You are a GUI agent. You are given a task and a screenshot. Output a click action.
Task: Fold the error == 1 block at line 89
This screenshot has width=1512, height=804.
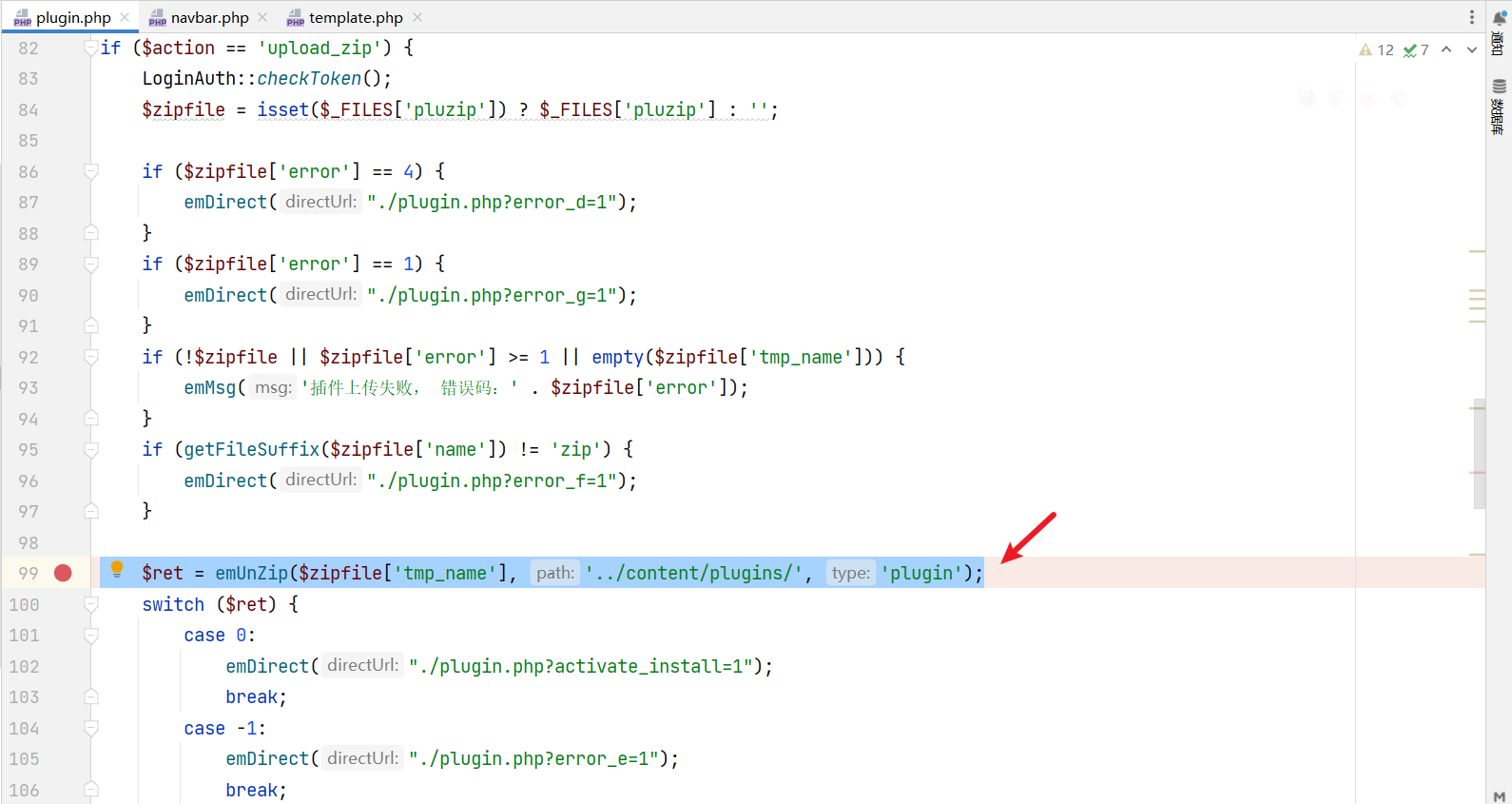[91, 264]
